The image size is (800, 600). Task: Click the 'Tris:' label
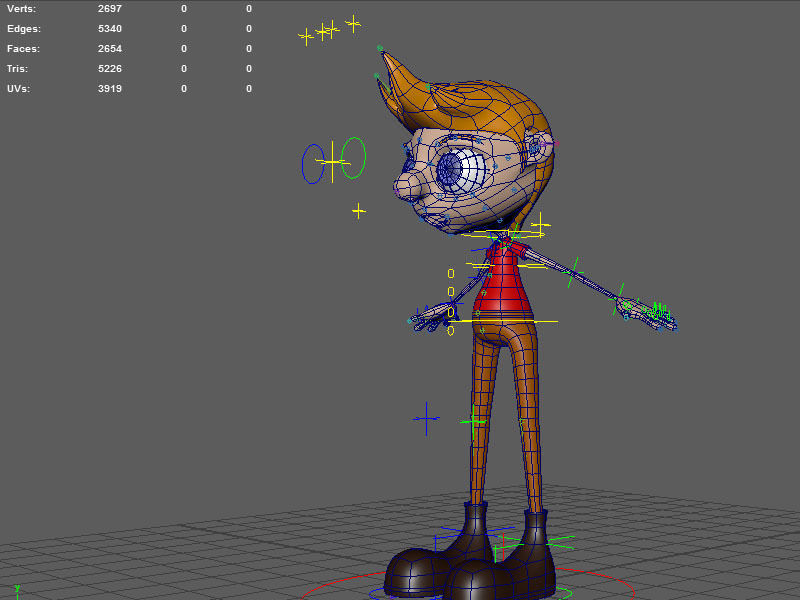(x=17, y=68)
